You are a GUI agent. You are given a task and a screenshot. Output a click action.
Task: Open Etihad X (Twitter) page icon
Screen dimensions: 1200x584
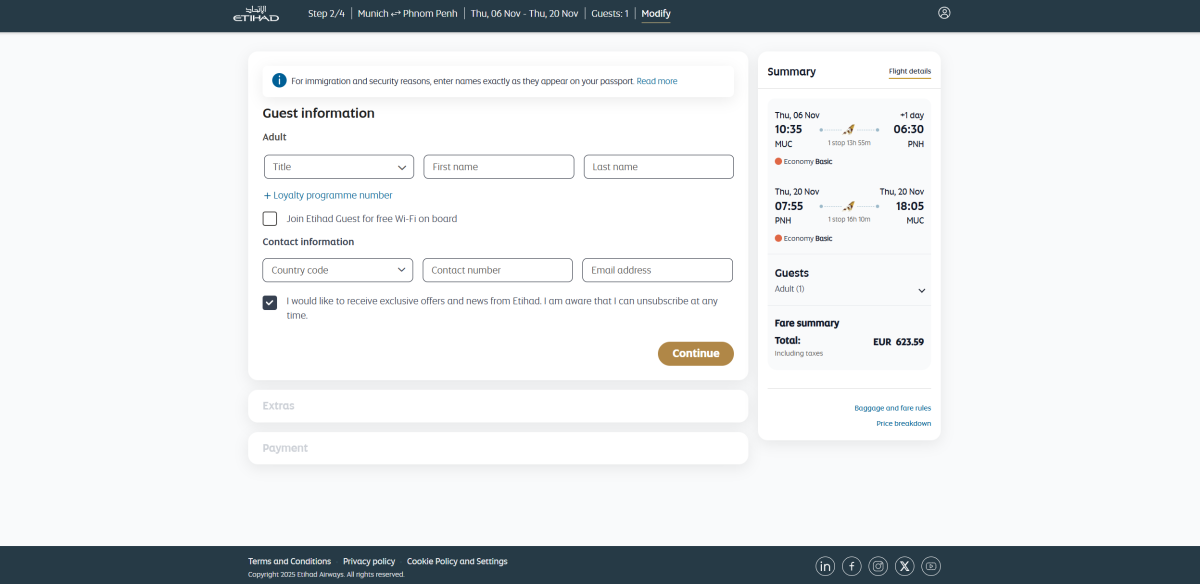pyautogui.click(x=905, y=566)
